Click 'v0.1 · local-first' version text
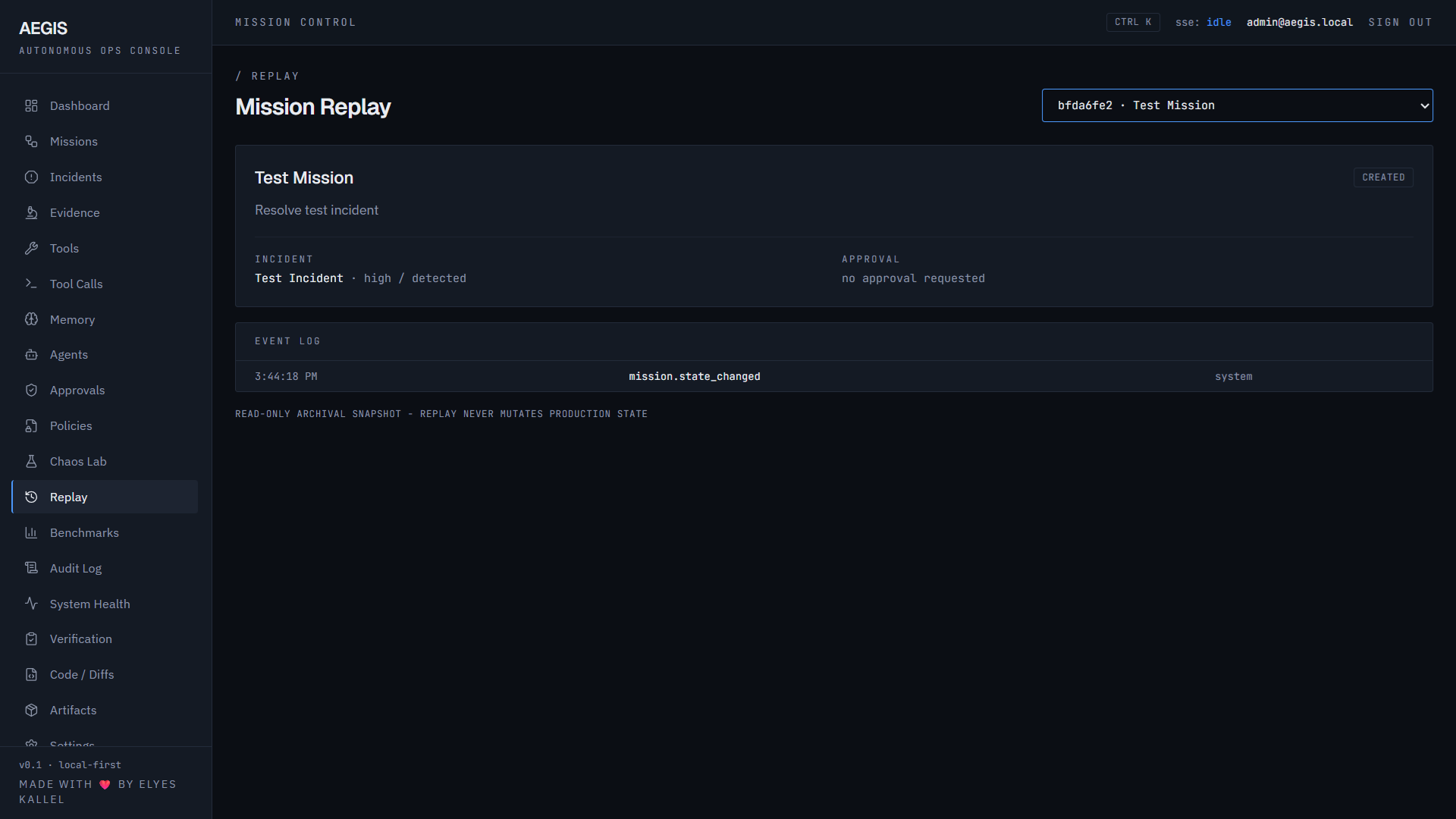1456x819 pixels. click(x=70, y=764)
